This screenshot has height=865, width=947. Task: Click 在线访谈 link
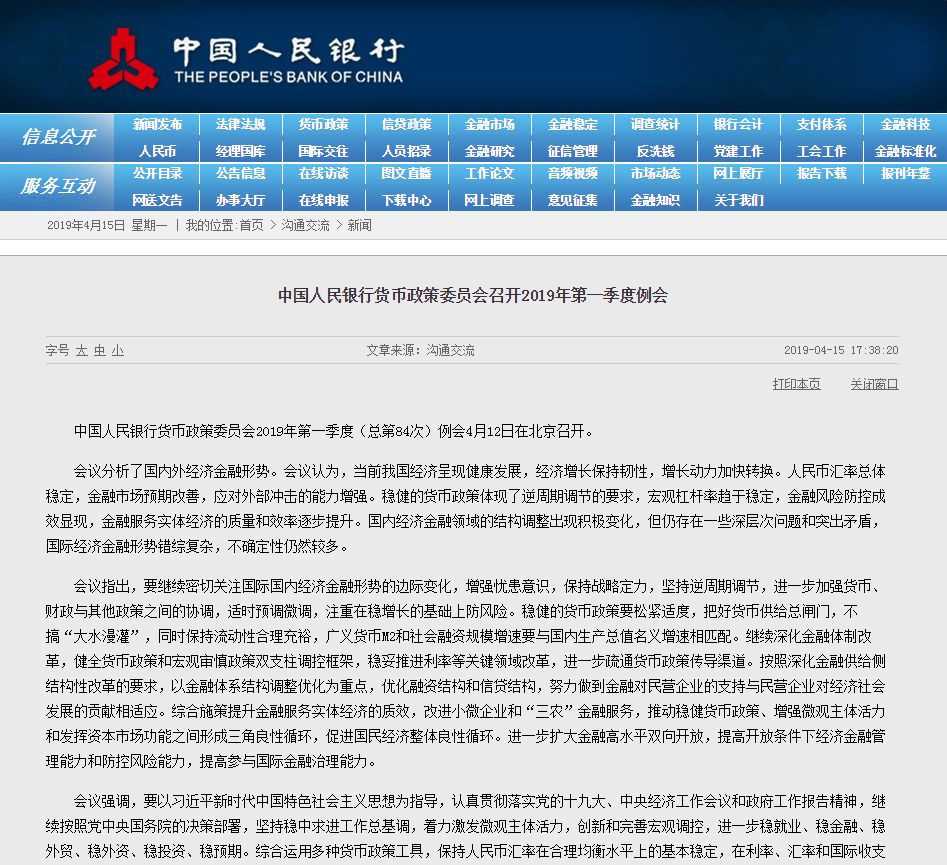click(x=324, y=173)
